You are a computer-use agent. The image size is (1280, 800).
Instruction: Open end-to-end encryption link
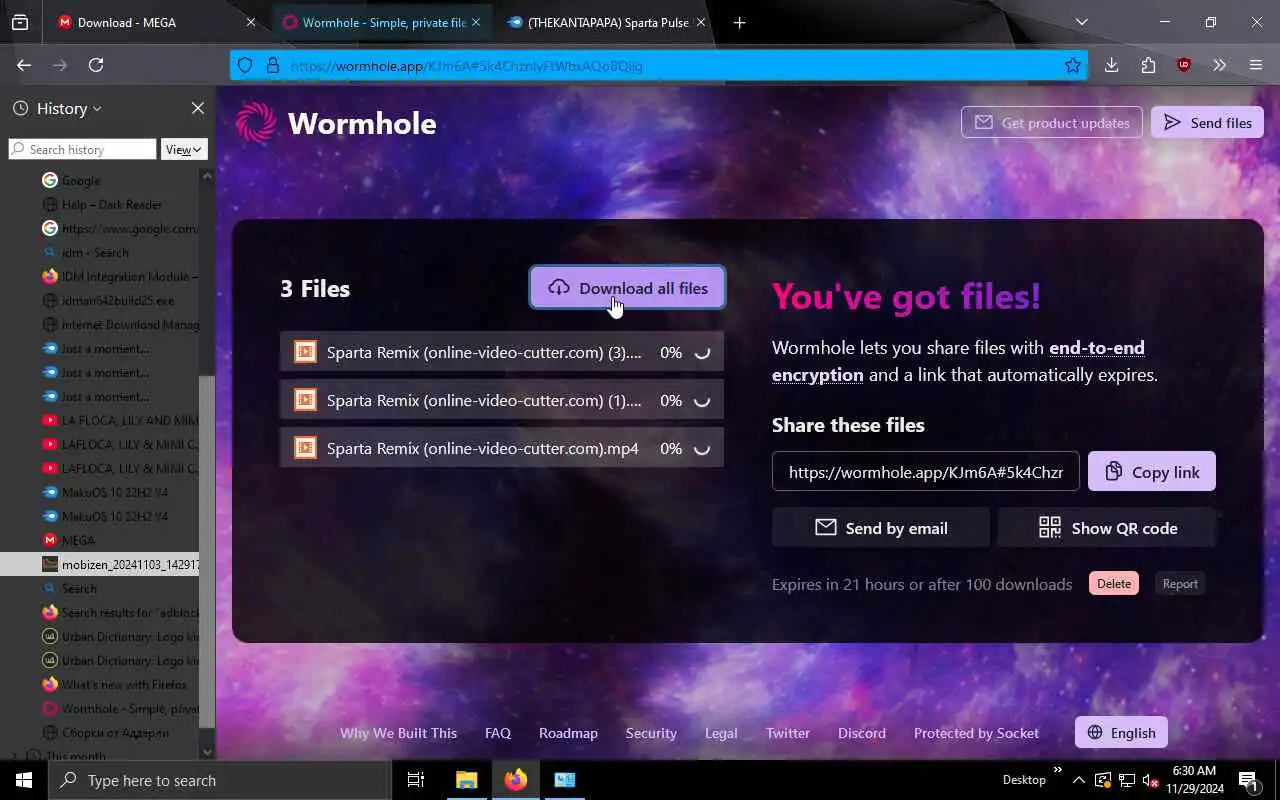click(958, 361)
